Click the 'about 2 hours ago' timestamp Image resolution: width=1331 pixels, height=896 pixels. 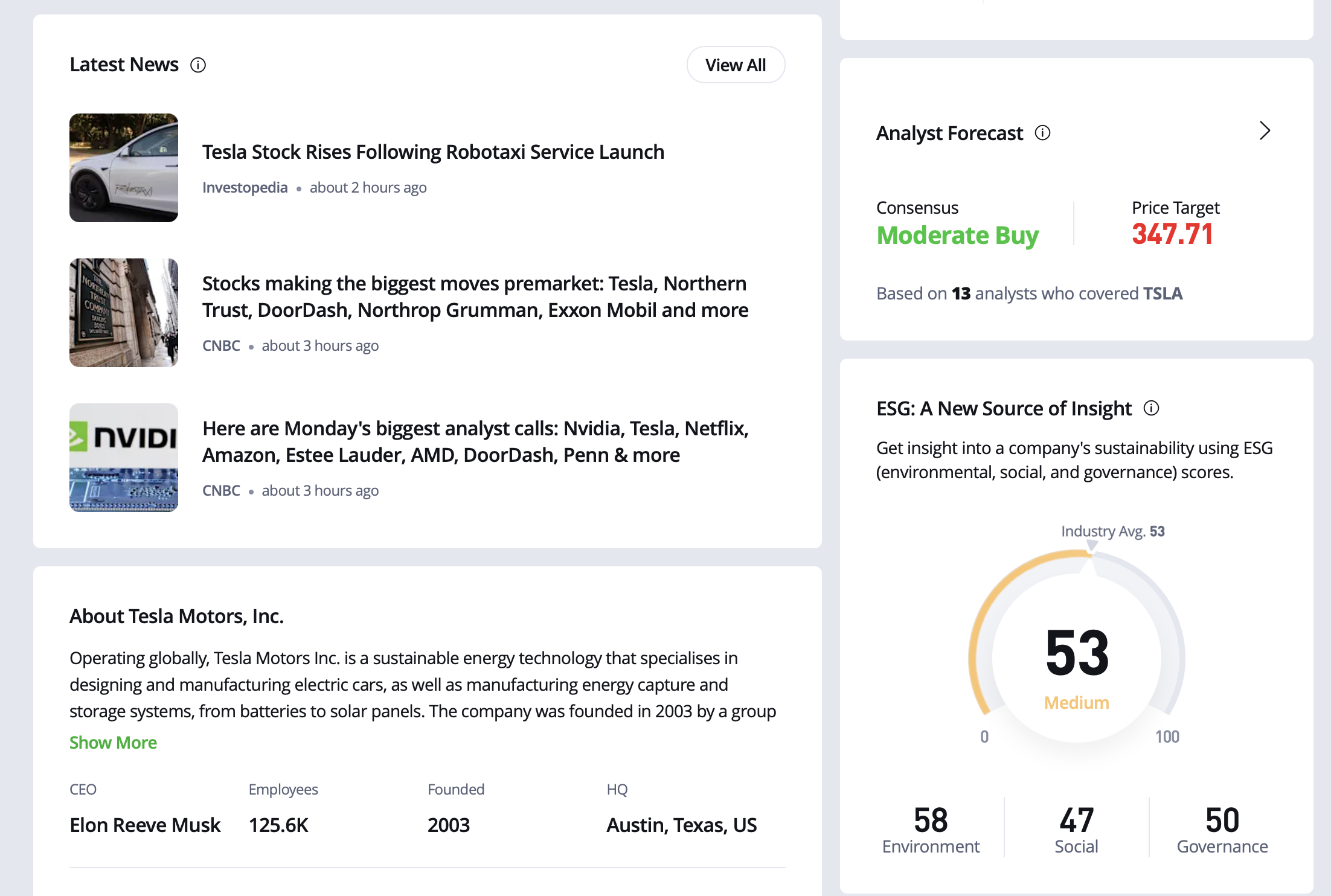click(368, 187)
